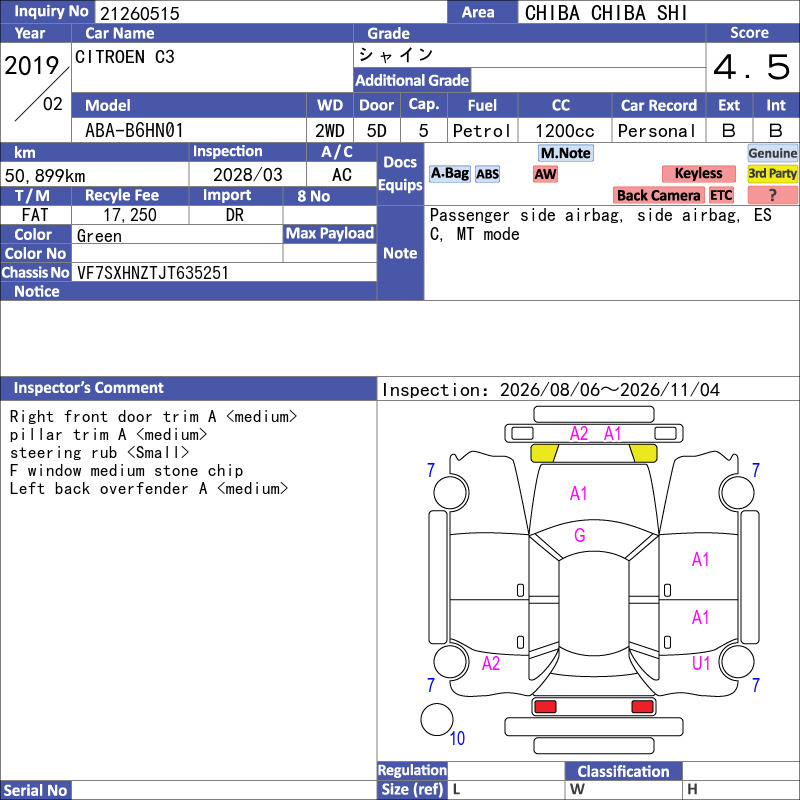Screen dimensions: 800x800
Task: Click the Additional Grade label
Action: [412, 80]
